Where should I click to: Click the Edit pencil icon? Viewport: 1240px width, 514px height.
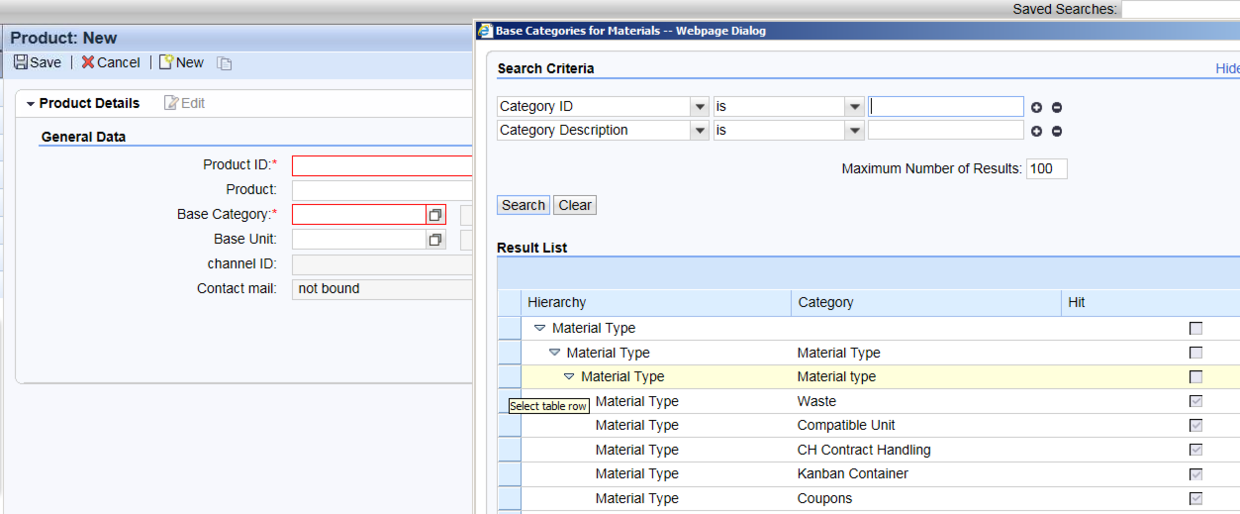(x=171, y=103)
